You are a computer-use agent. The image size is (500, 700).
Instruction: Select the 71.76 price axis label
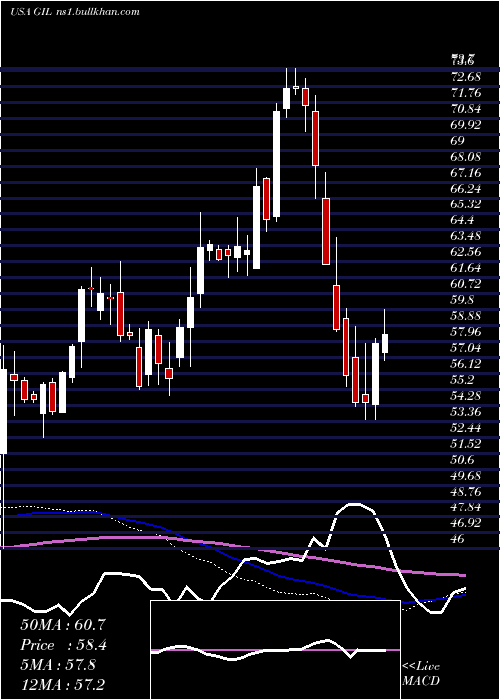point(466,93)
